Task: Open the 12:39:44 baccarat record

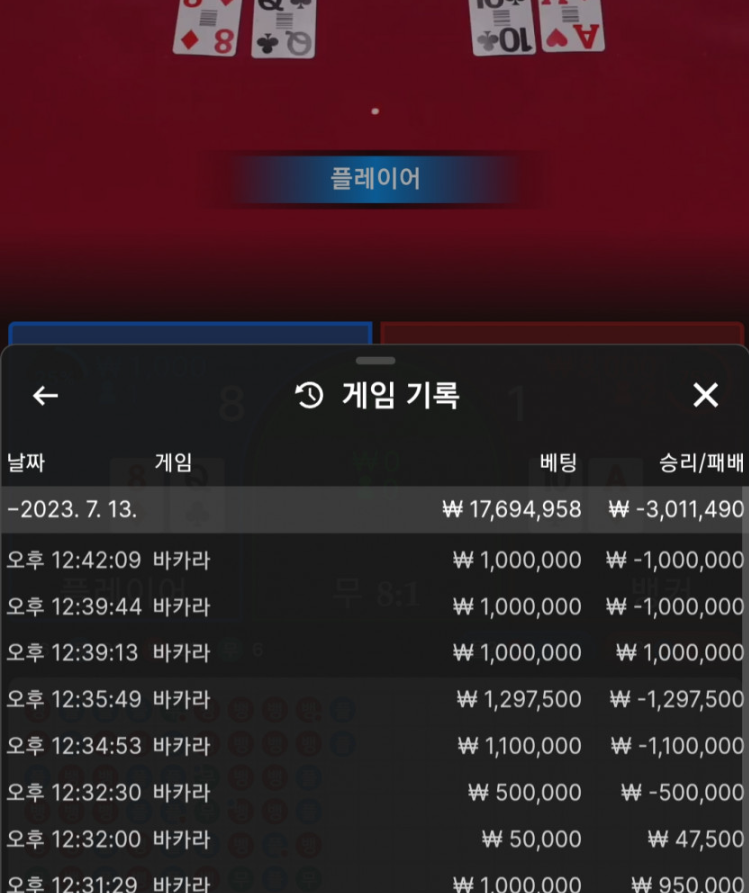Action: pyautogui.click(x=374, y=607)
